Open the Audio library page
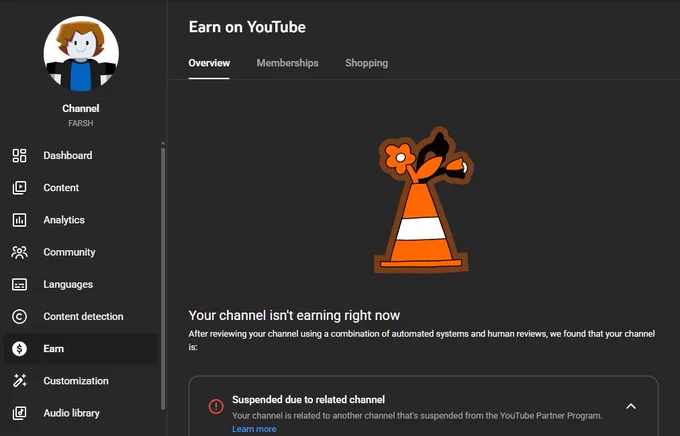Image resolution: width=680 pixels, height=436 pixels. pos(81,413)
